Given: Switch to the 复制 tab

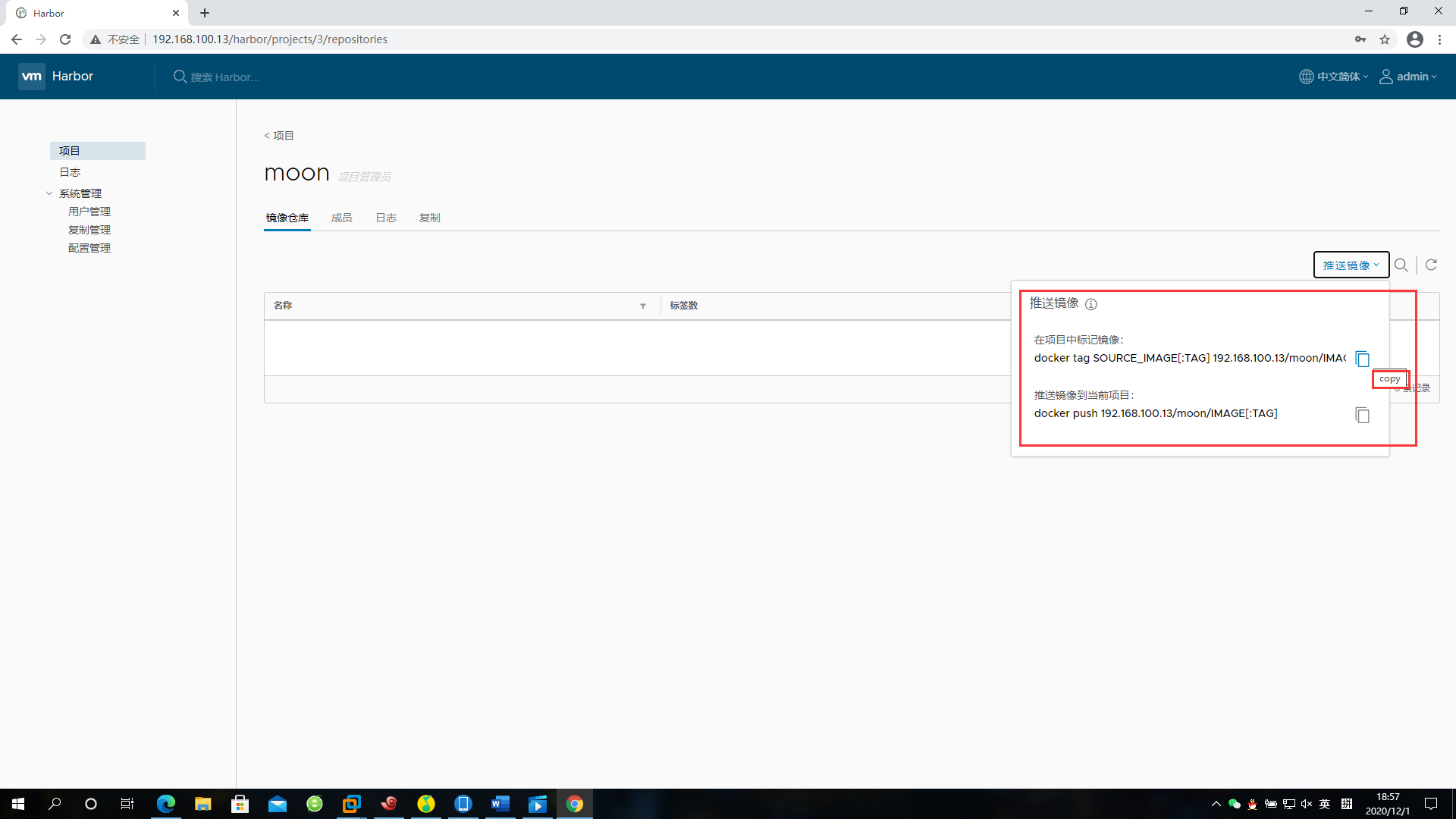Looking at the screenshot, I should pos(429,218).
